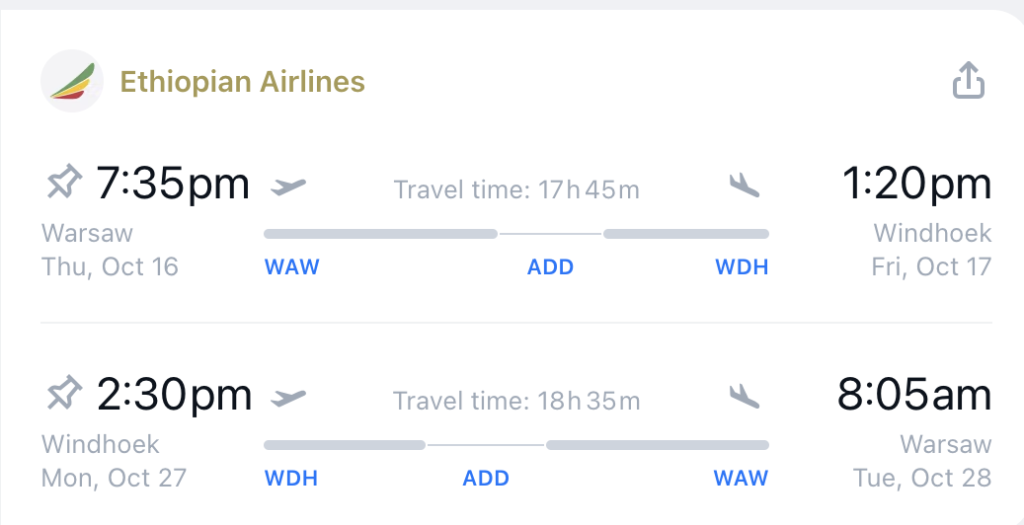Select the return WDH airport code
The image size is (1024, 525).
pos(291,478)
